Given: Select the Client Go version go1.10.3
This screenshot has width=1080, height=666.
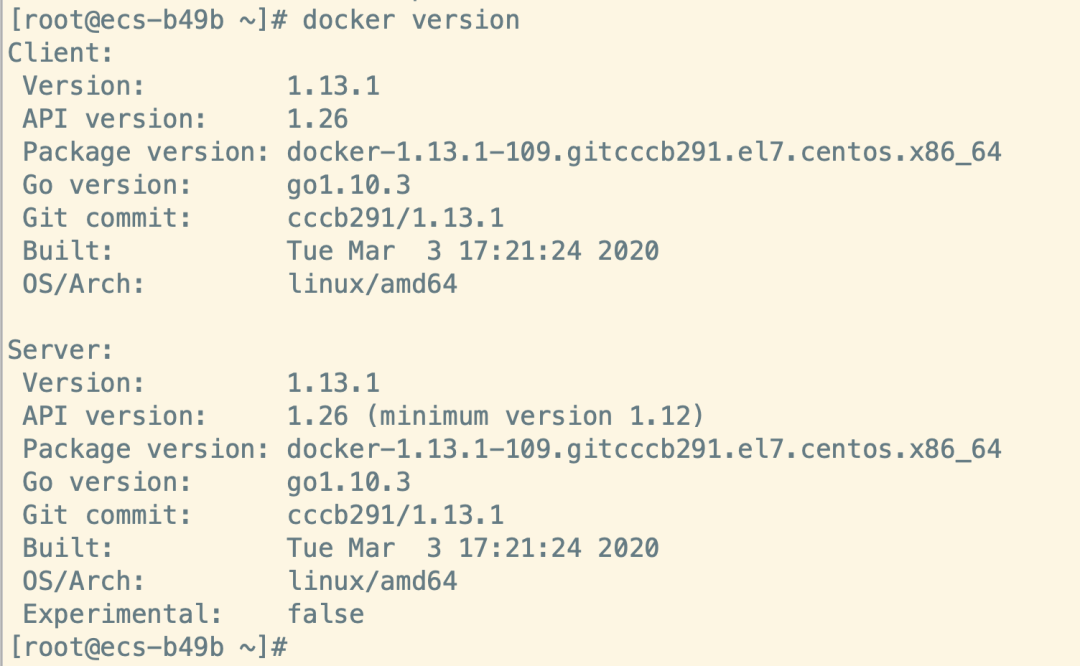Looking at the screenshot, I should [x=348, y=185].
